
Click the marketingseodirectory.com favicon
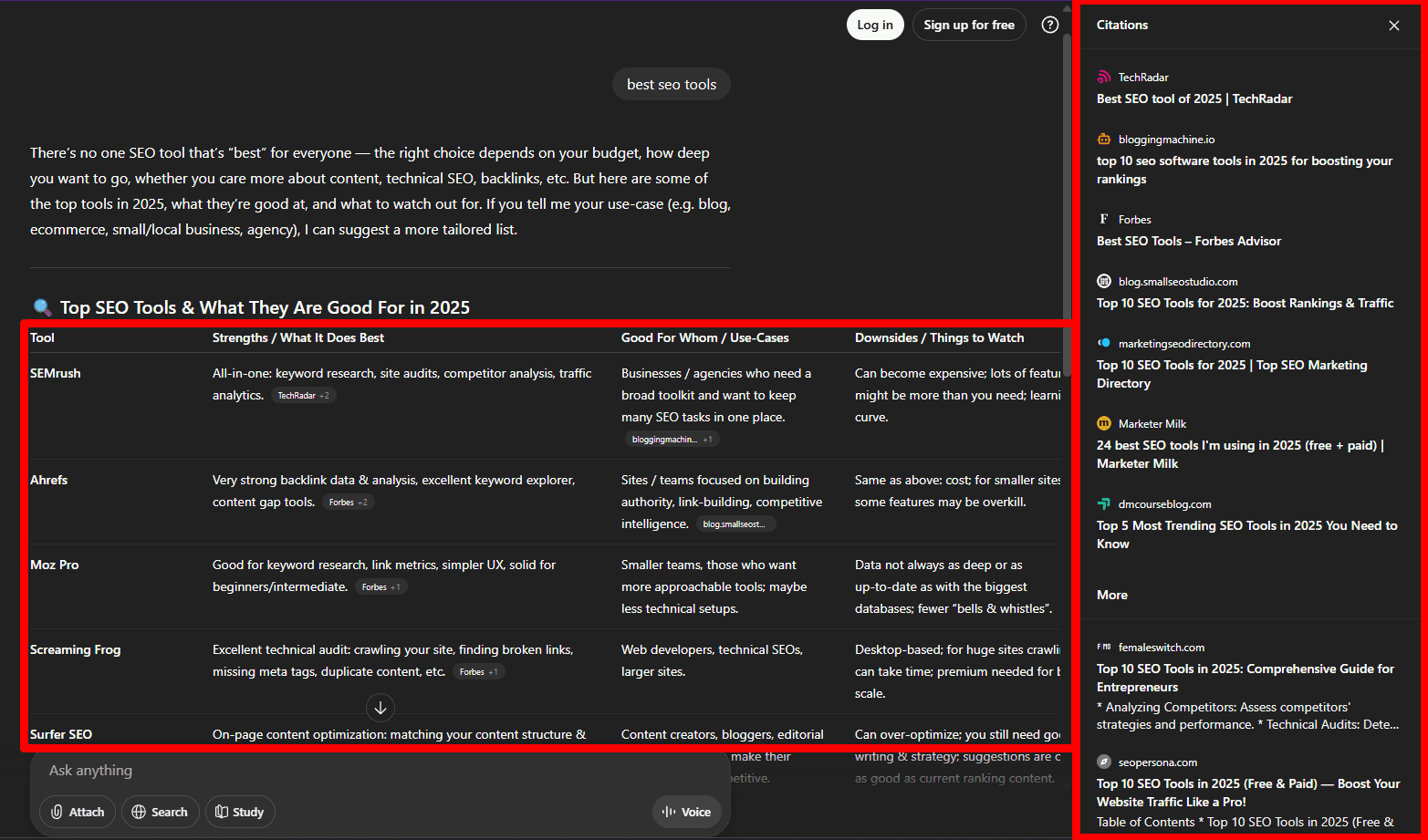tap(1104, 344)
